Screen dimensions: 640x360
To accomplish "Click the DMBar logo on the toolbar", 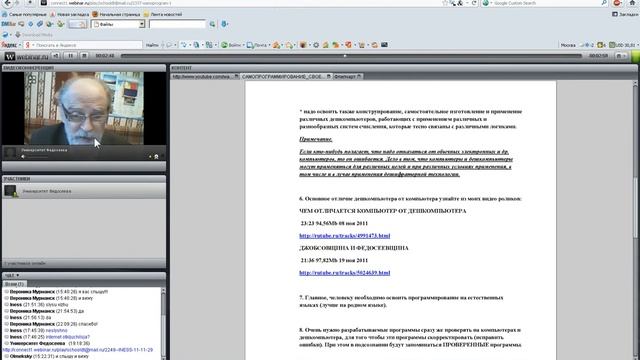I will click(8, 24).
